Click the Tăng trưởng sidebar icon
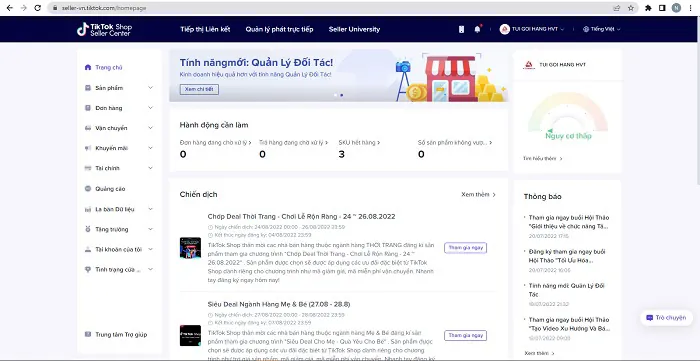 pyautogui.click(x=88, y=229)
